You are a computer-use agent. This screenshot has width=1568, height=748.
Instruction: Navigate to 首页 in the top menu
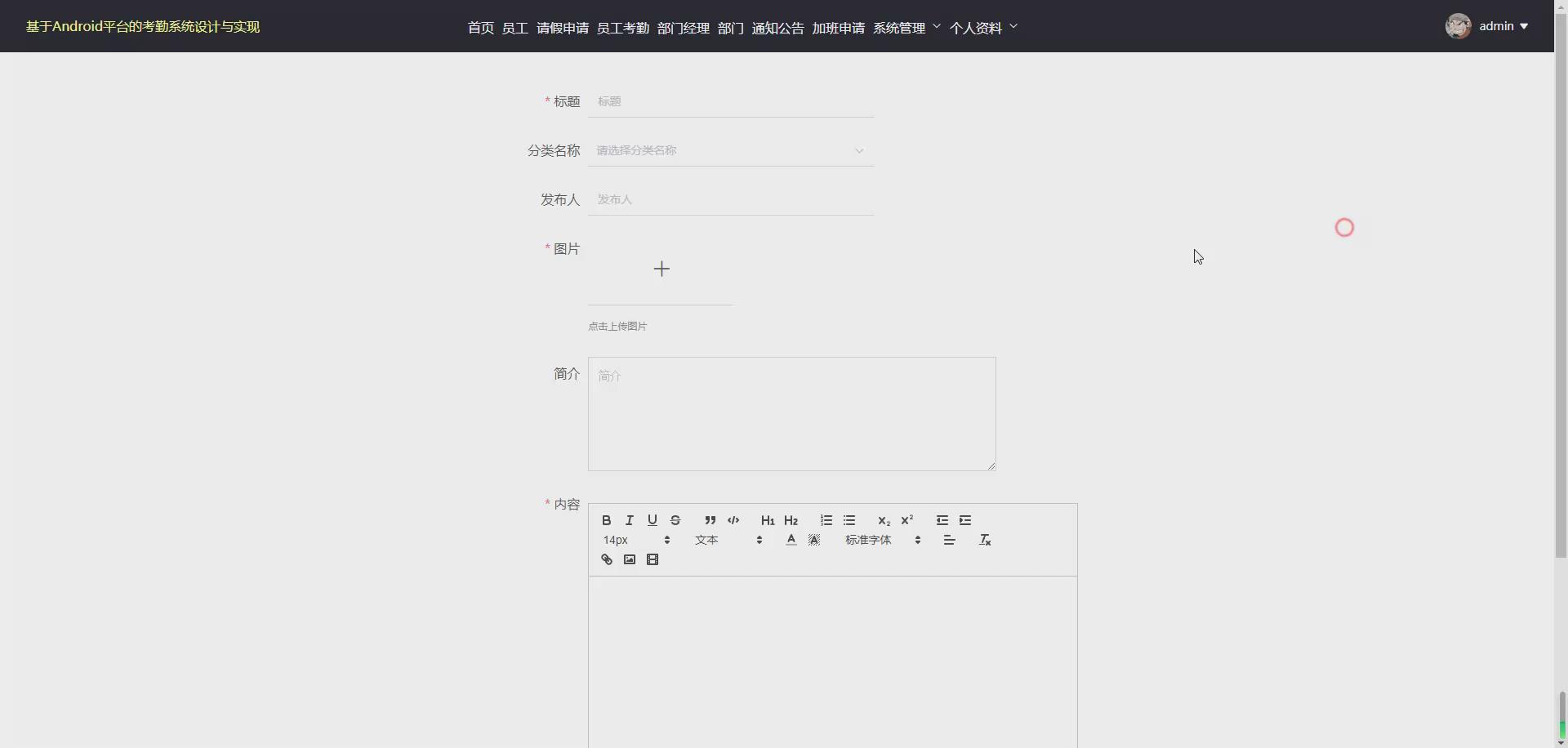pyautogui.click(x=479, y=27)
